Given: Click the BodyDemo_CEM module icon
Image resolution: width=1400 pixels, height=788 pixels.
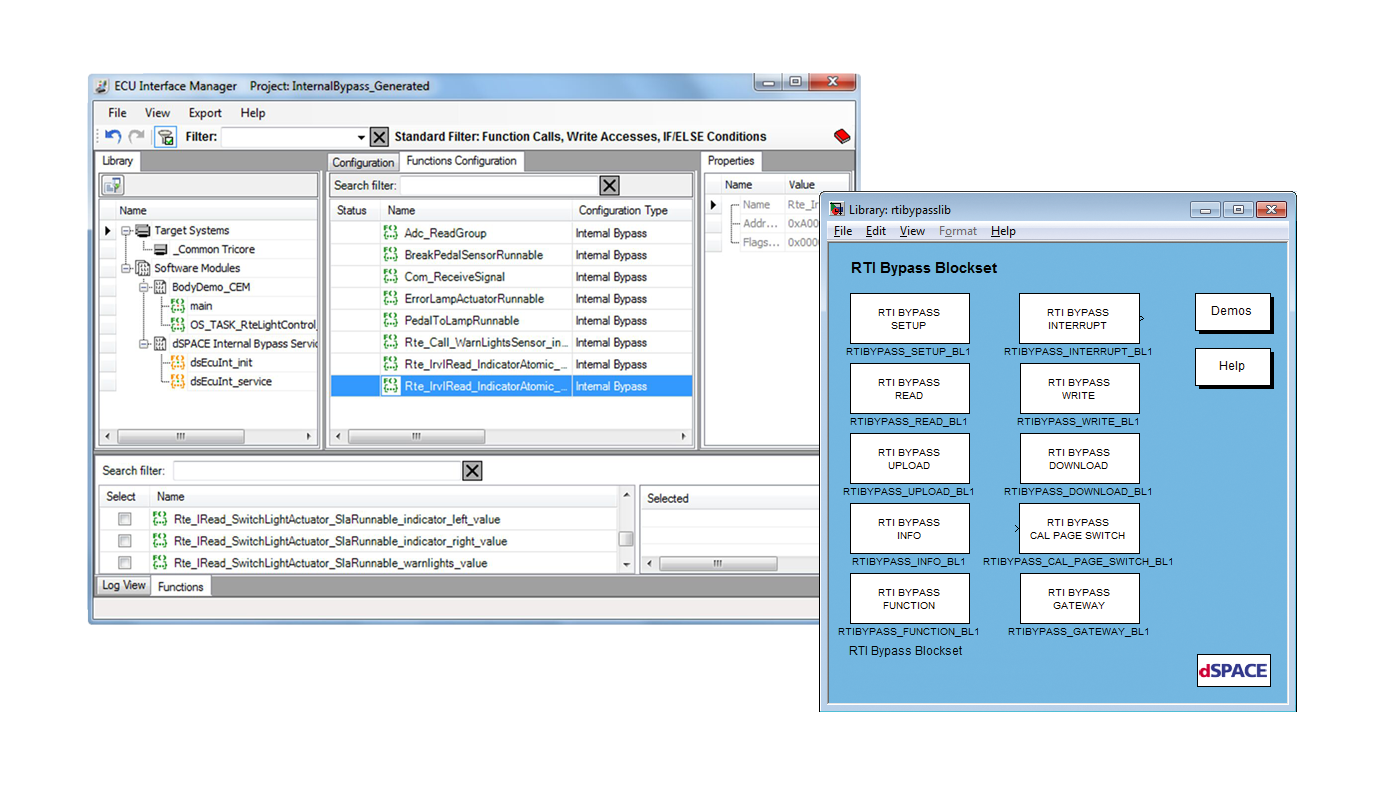Looking at the screenshot, I should click(x=160, y=287).
